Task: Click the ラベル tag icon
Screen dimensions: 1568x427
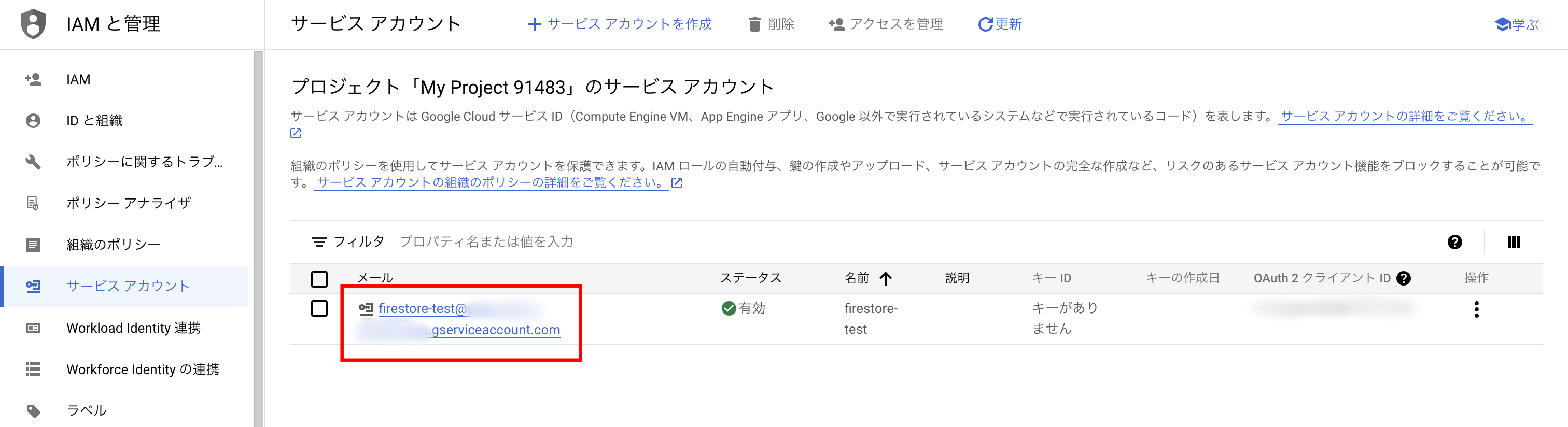Action: (x=33, y=410)
